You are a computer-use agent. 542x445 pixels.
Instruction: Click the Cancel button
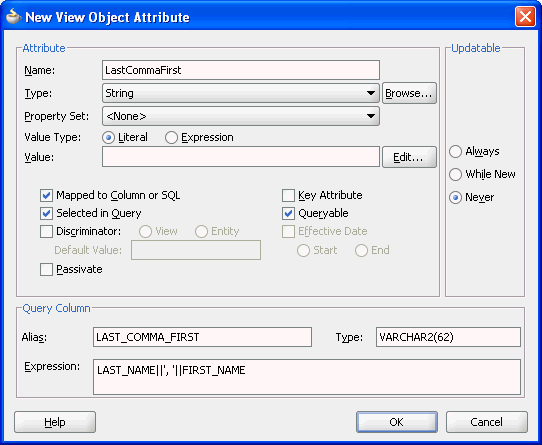click(487, 422)
